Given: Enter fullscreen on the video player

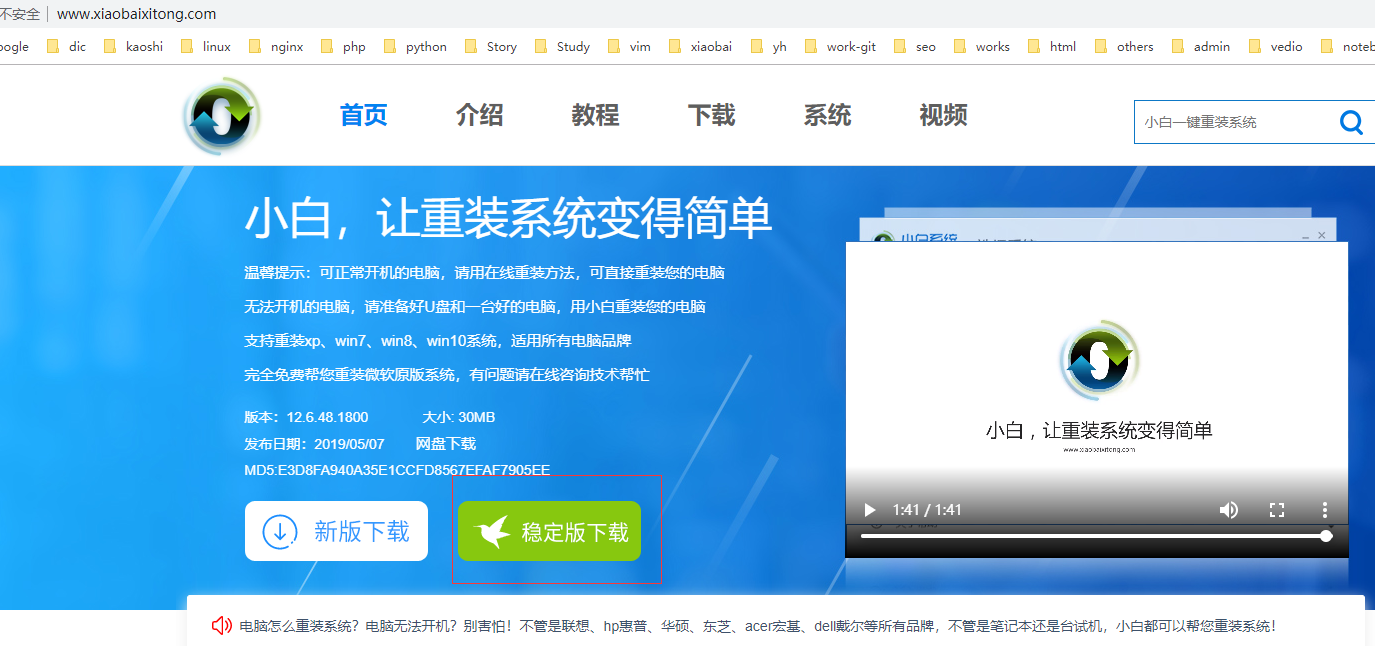Looking at the screenshot, I should click(x=1276, y=509).
